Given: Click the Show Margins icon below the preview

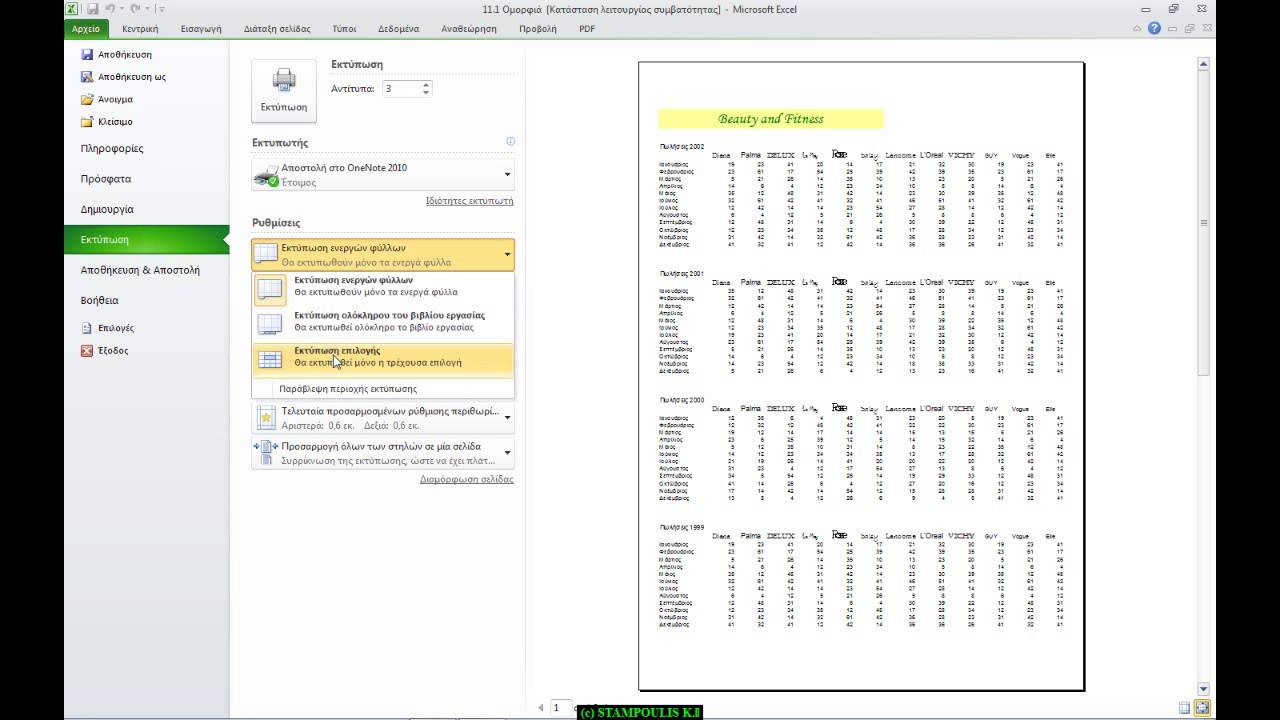Looking at the screenshot, I should (1185, 707).
